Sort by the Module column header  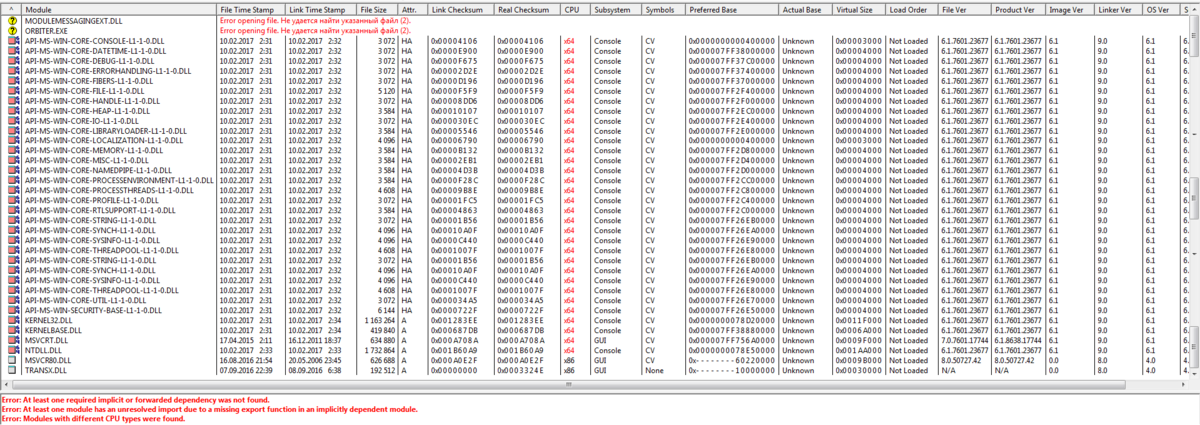[118, 8]
